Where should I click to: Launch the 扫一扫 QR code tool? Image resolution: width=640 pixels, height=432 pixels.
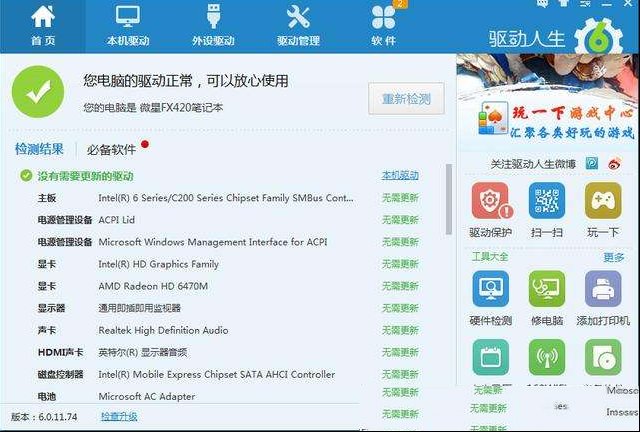pos(547,200)
